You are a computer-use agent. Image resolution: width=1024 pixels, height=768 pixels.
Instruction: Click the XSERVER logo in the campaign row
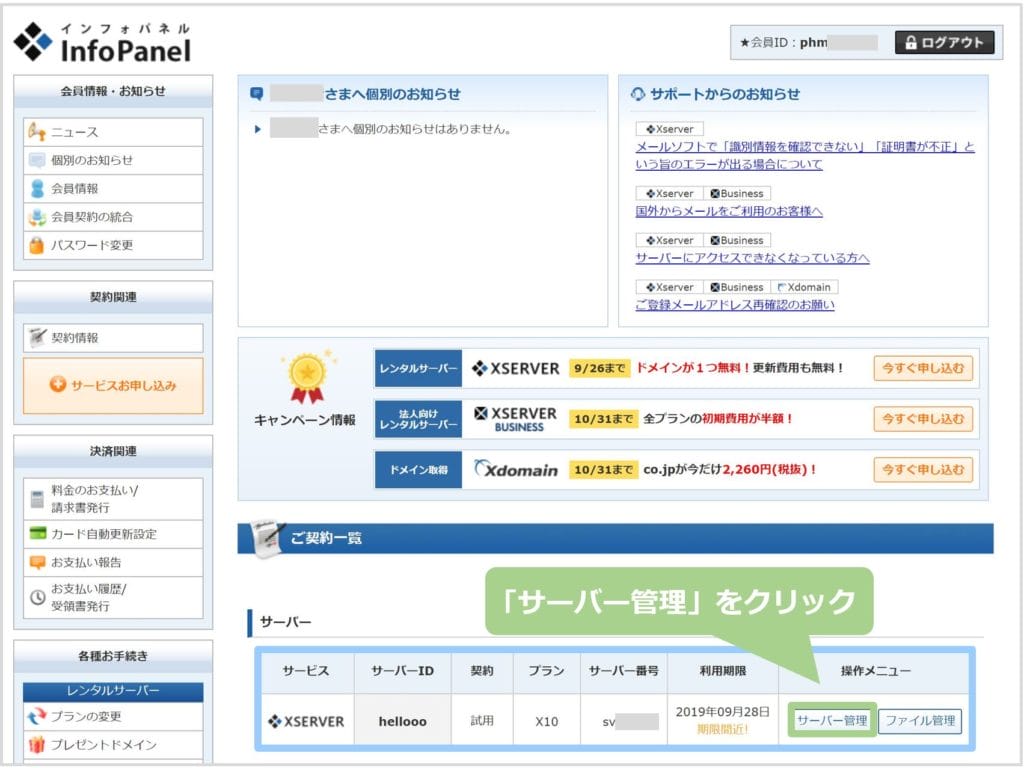pyautogui.click(x=516, y=368)
